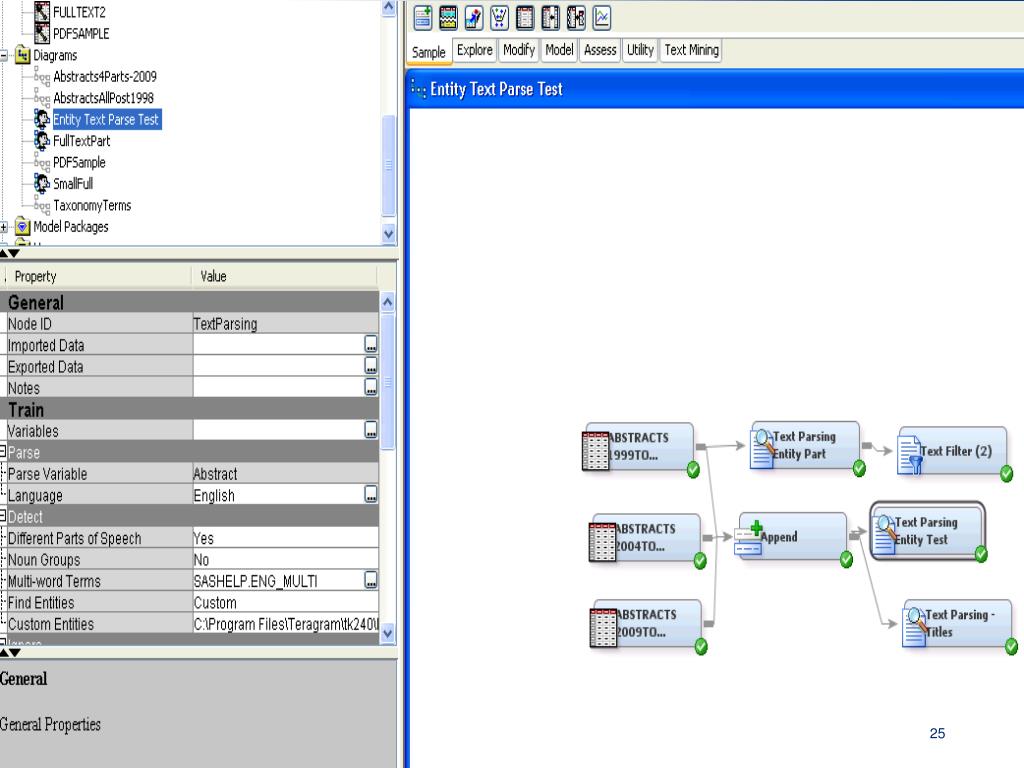
Task: Click the Node ID value TextParsing
Action: coord(285,323)
